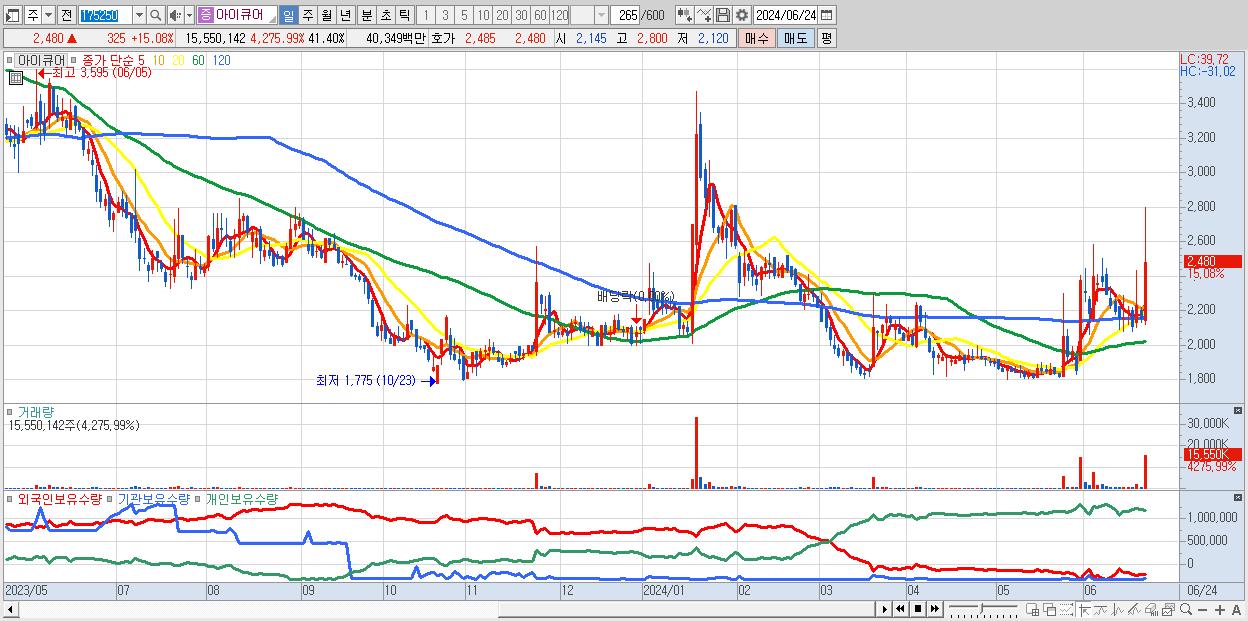Choose the 1 interval button
This screenshot has width=1248, height=621.
click(x=425, y=15)
